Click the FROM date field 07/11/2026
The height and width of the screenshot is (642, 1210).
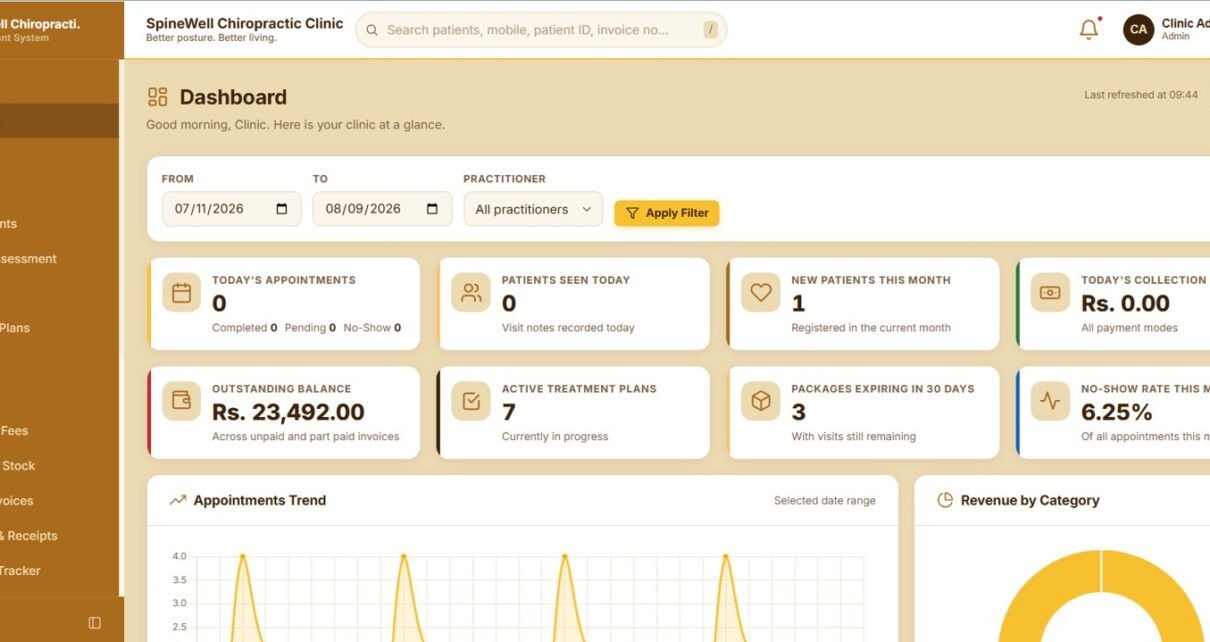[231, 209]
